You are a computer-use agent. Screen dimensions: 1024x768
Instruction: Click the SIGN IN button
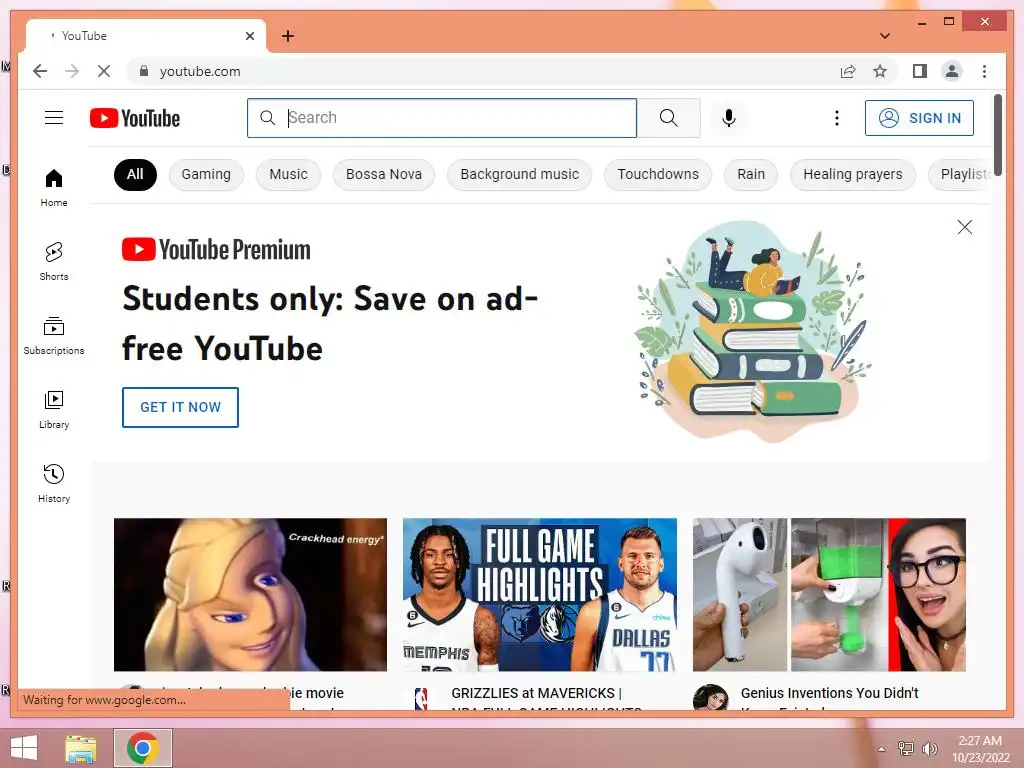tap(919, 118)
